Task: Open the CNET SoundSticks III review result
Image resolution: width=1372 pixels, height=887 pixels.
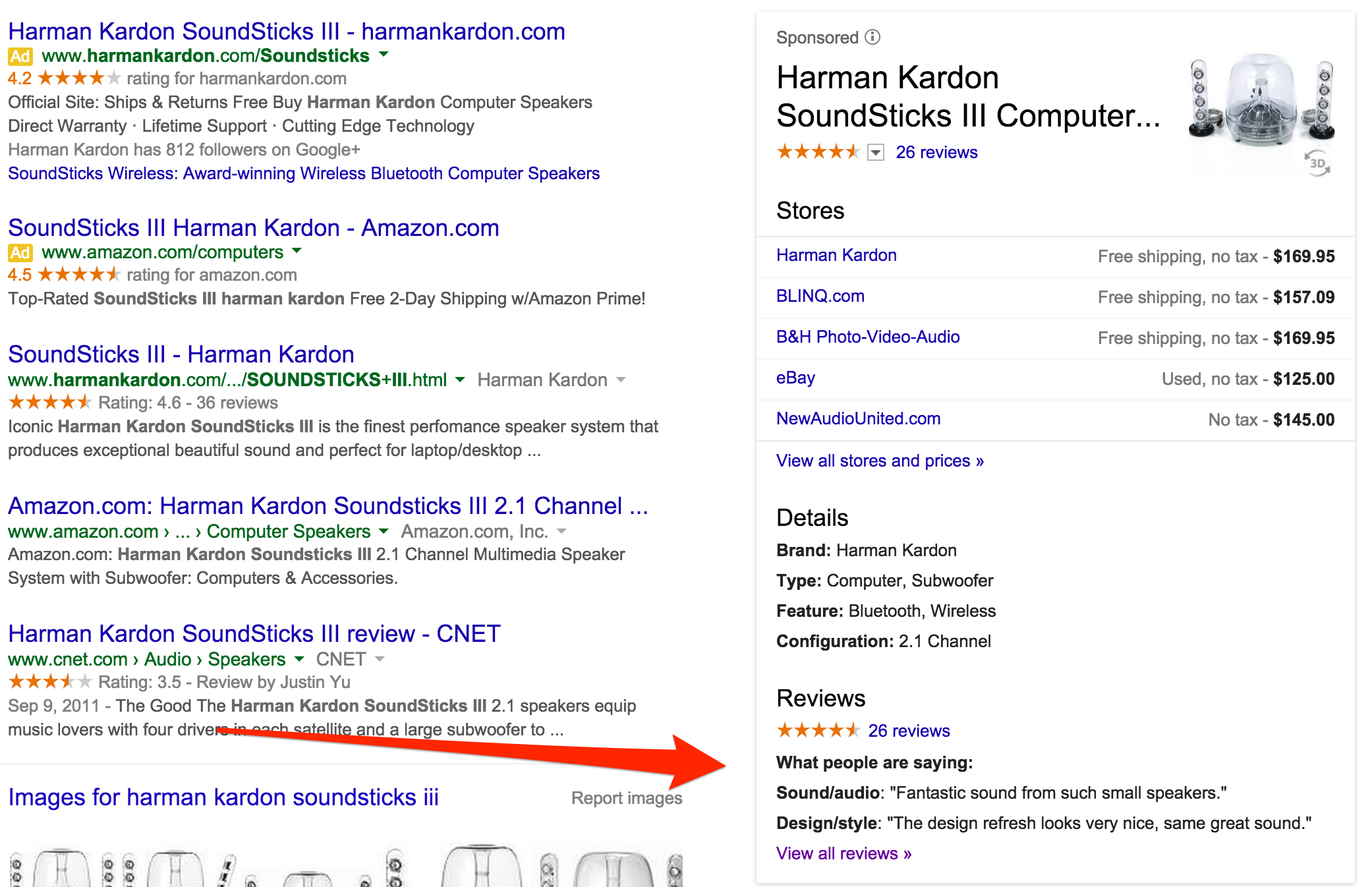Action: [x=254, y=633]
